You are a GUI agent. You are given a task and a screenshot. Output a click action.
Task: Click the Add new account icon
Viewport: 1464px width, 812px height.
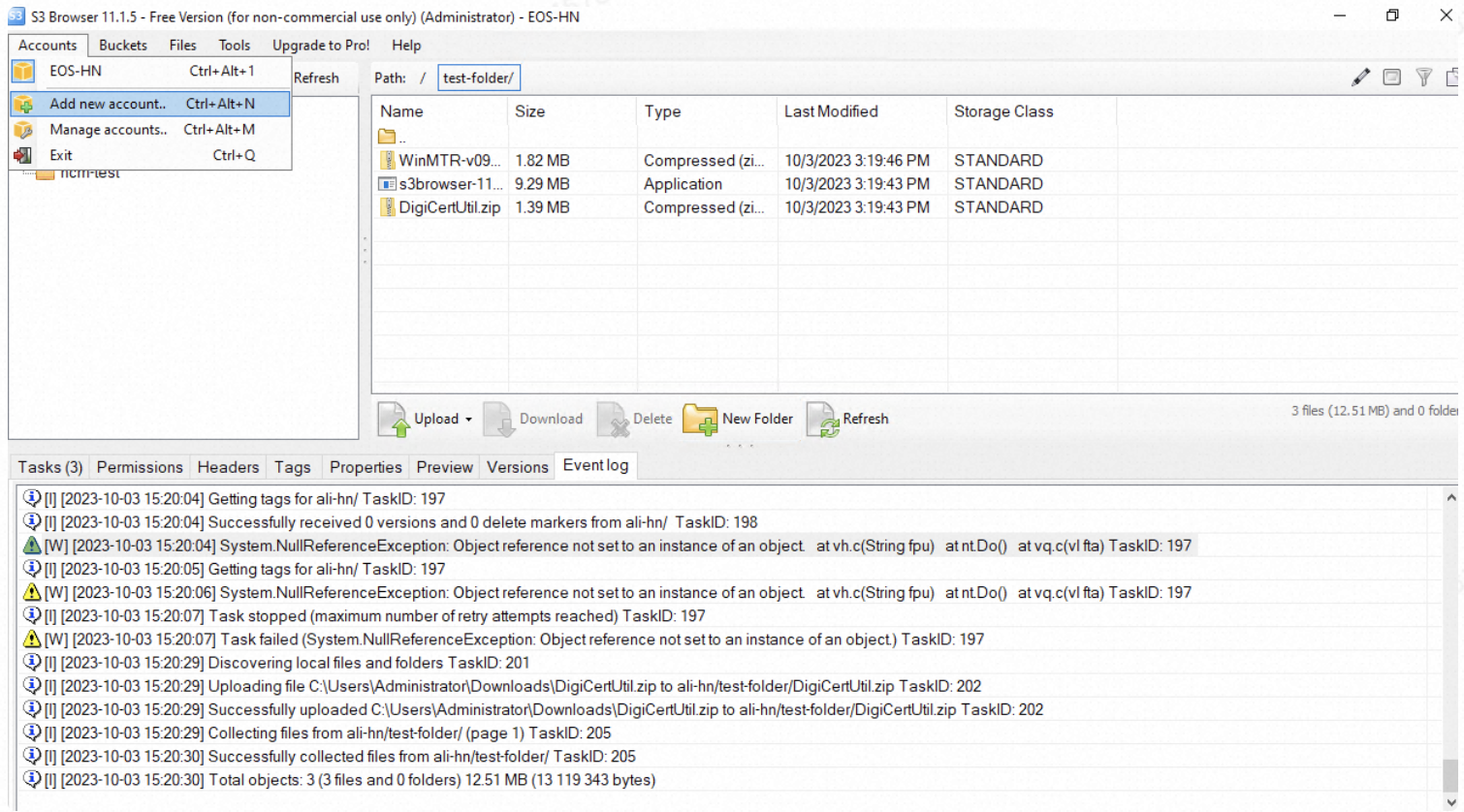tap(23, 104)
